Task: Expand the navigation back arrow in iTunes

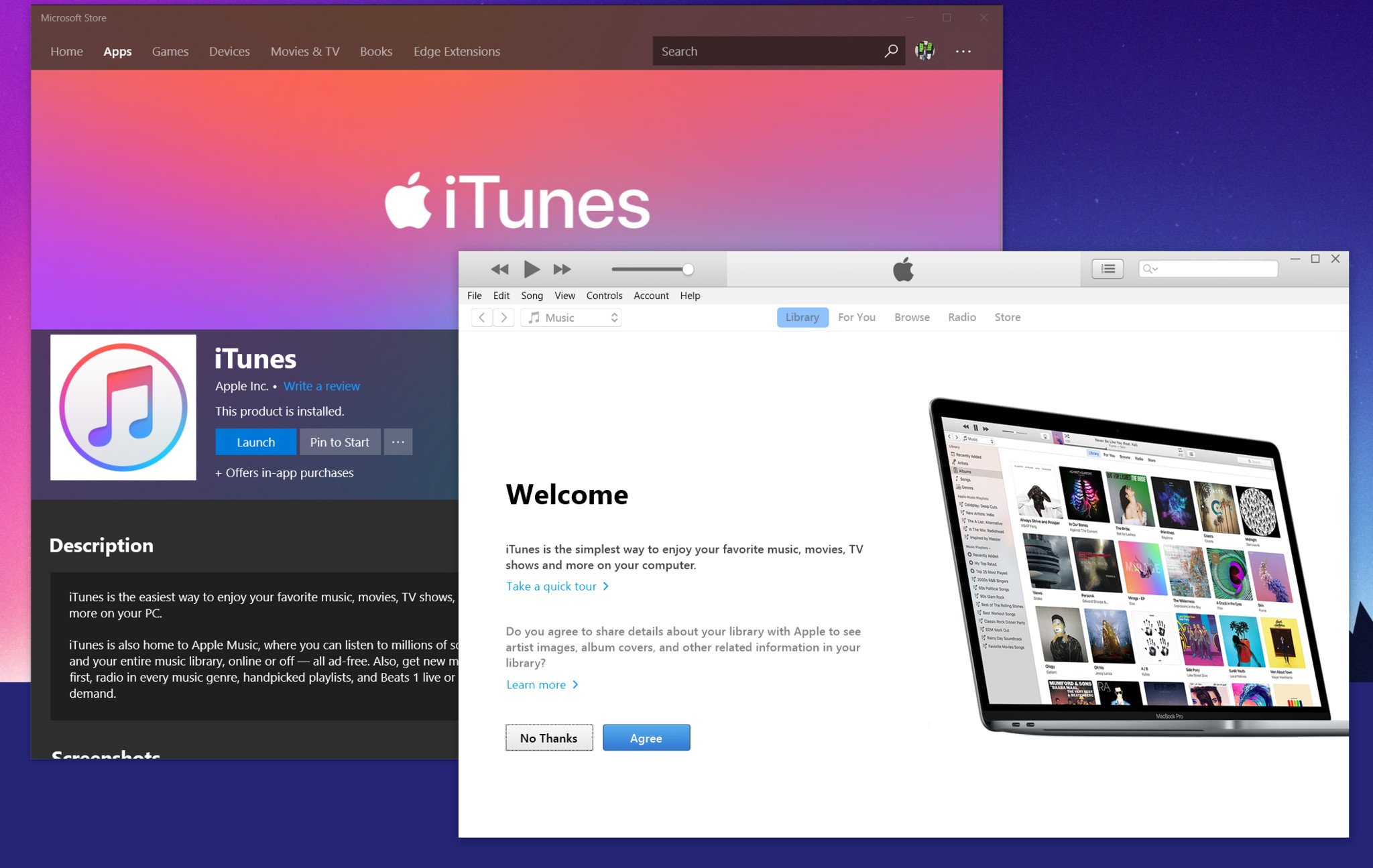Action: [x=480, y=317]
